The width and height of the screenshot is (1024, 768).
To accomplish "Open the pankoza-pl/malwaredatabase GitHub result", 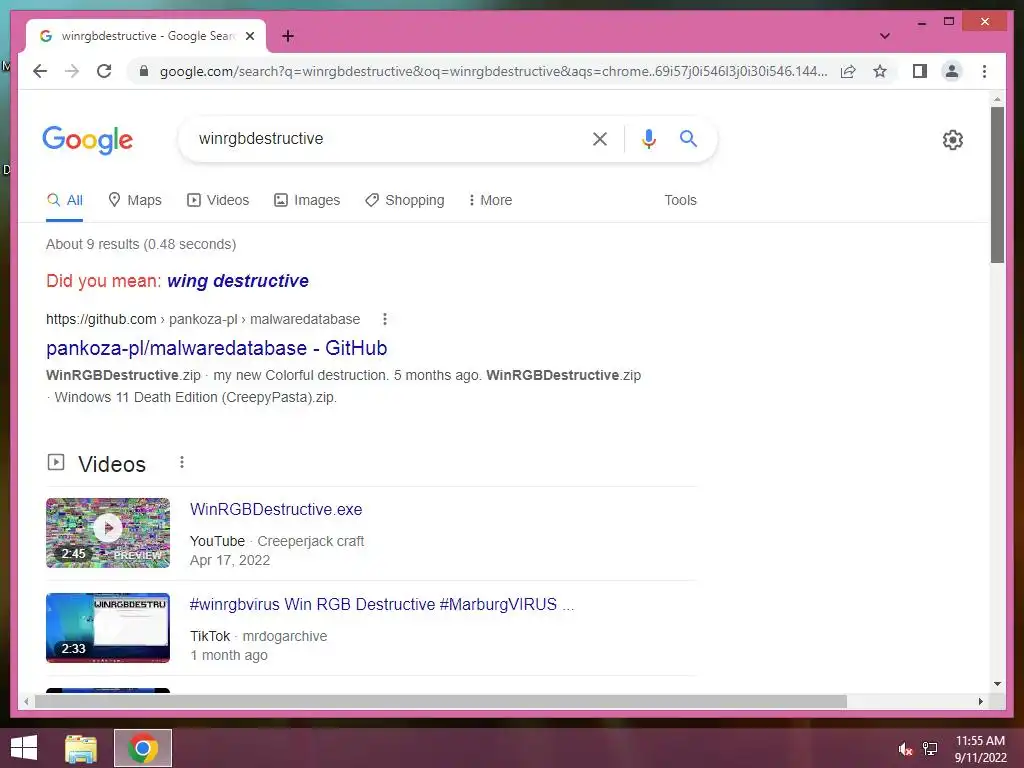I will 216,348.
